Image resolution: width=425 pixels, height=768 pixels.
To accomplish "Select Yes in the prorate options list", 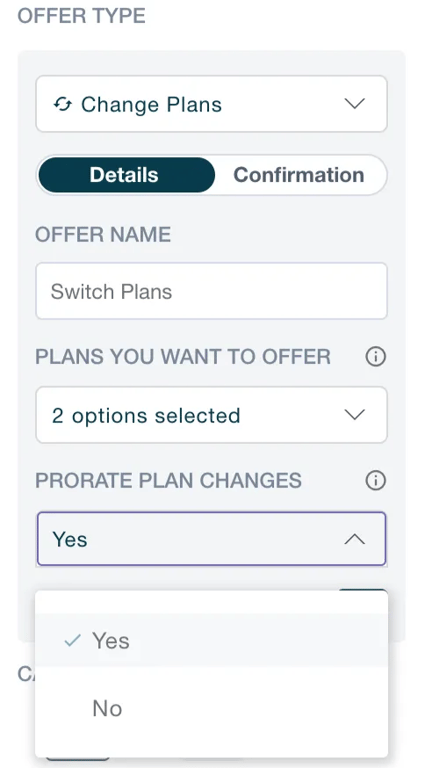I will (x=212, y=640).
